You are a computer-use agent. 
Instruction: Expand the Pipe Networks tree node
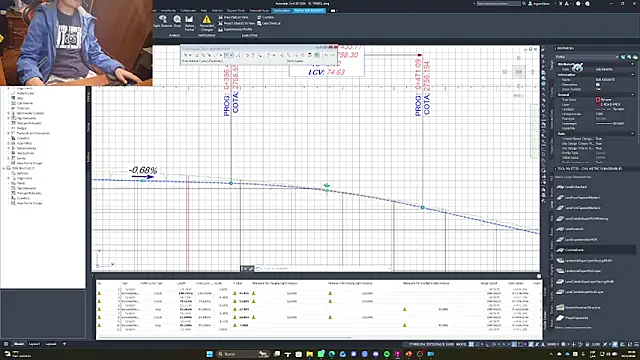coord(9,118)
